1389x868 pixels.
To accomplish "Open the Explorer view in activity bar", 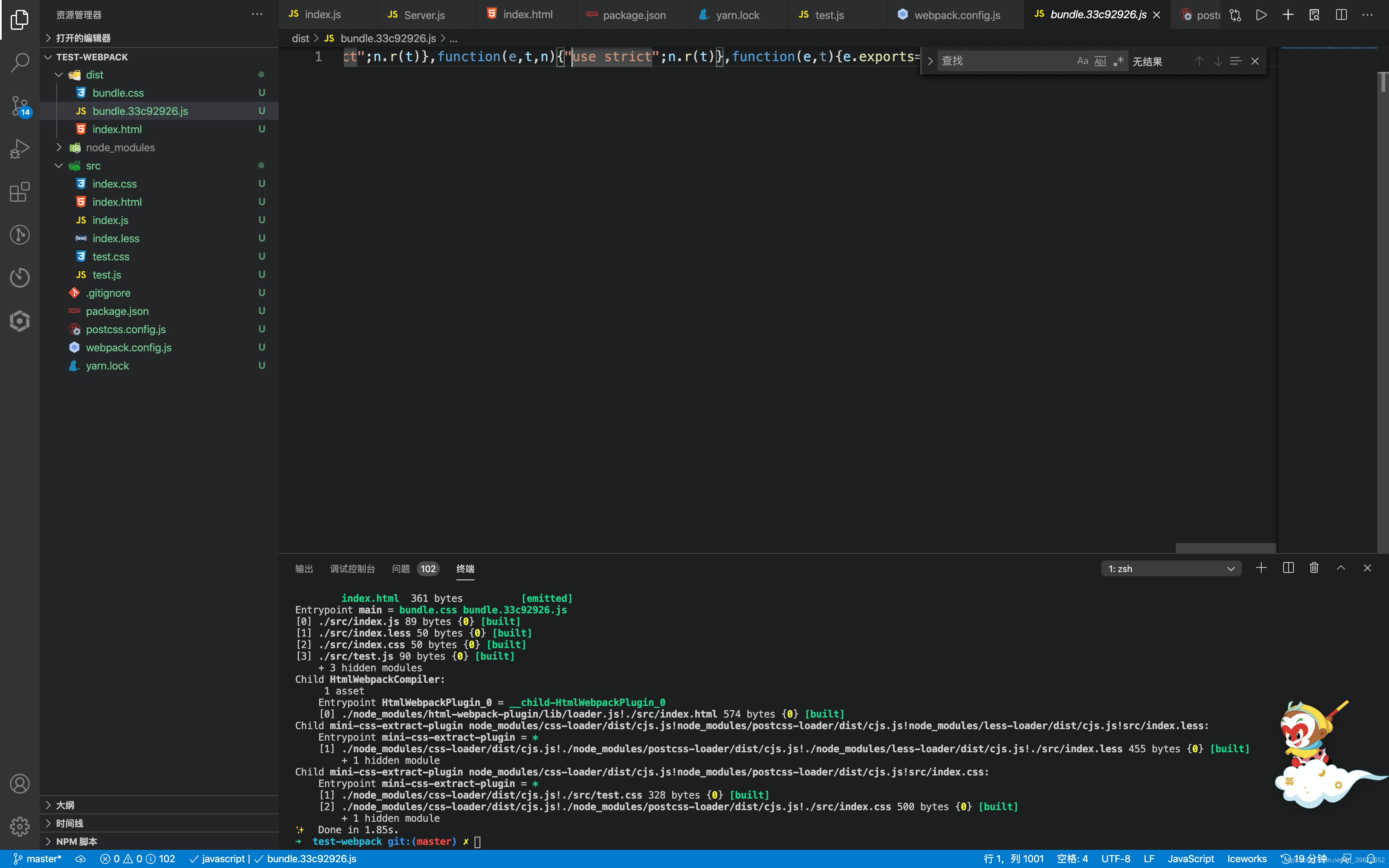I will [19, 19].
